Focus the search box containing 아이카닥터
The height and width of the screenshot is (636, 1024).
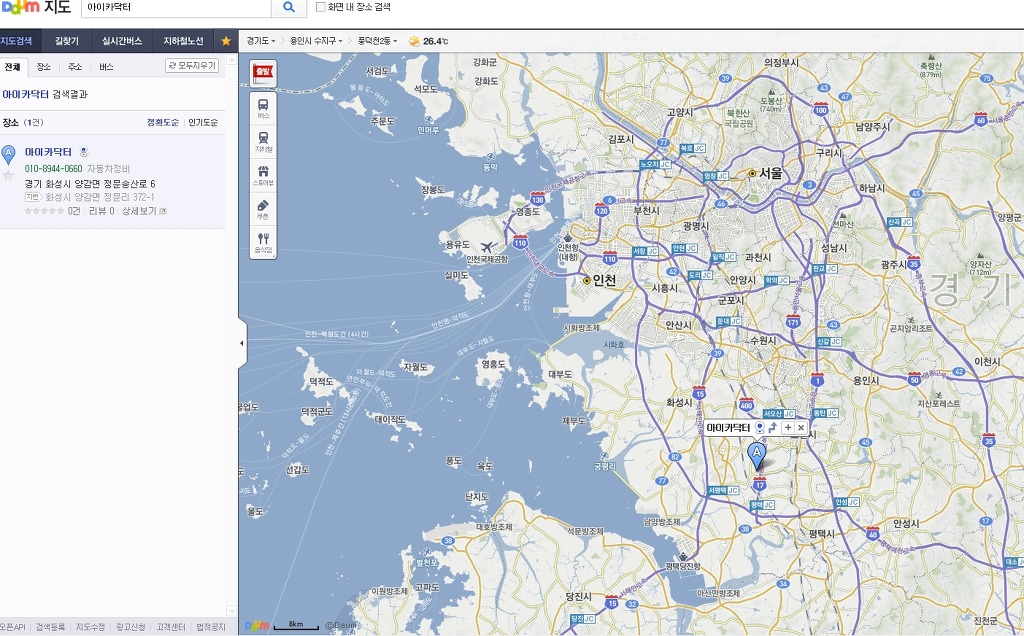[176, 8]
